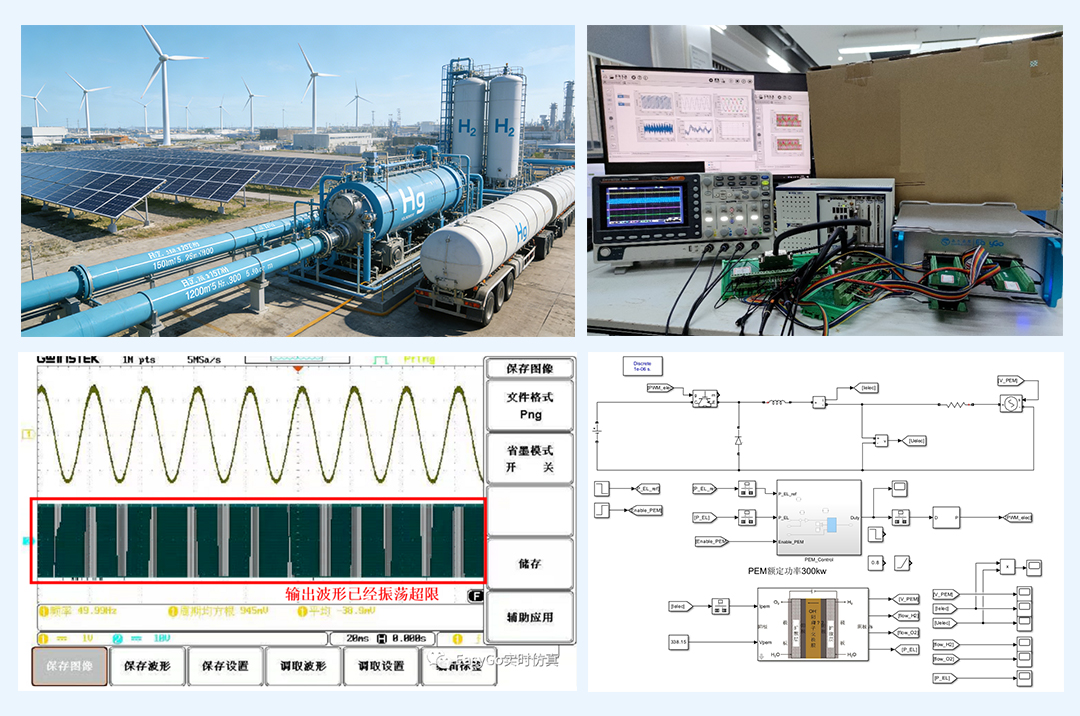This screenshot has height=716, width=1080.
Task: Click the yellow channel 1 ground marker
Action: click(28, 434)
